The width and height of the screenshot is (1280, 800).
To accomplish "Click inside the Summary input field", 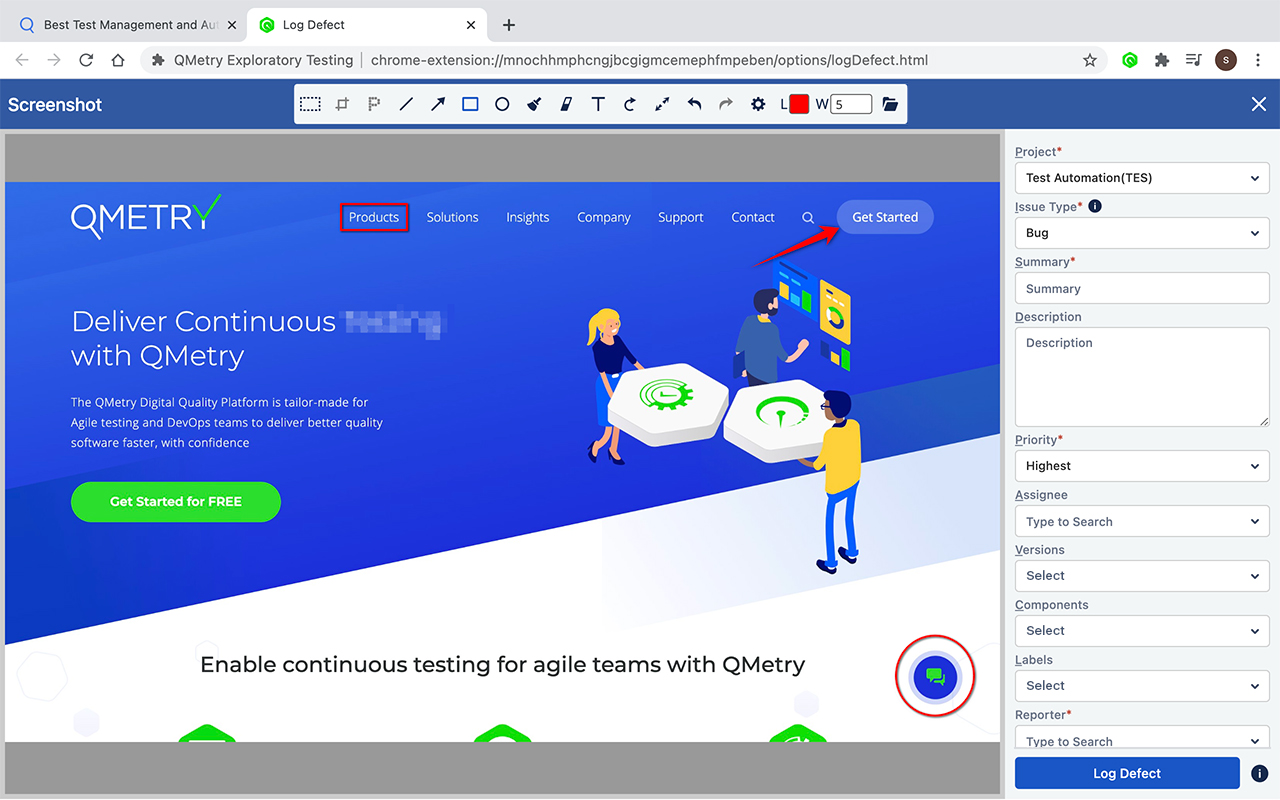I will (1142, 288).
